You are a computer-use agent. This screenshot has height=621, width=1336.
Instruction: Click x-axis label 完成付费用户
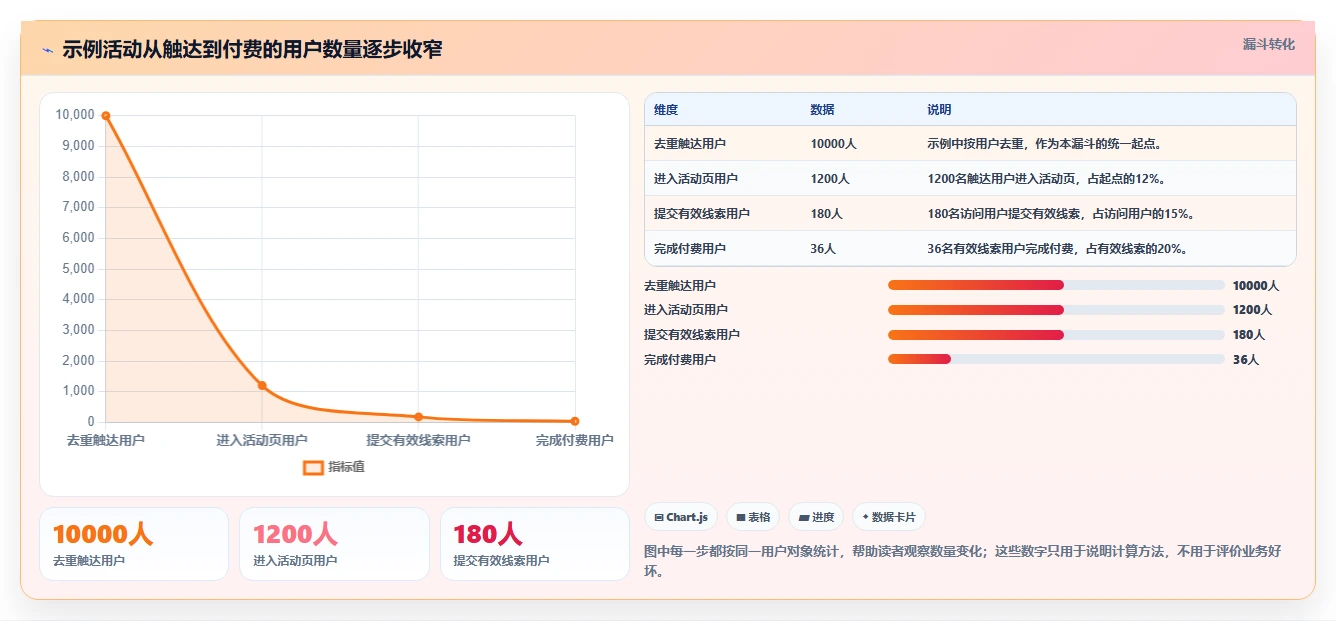(x=574, y=440)
